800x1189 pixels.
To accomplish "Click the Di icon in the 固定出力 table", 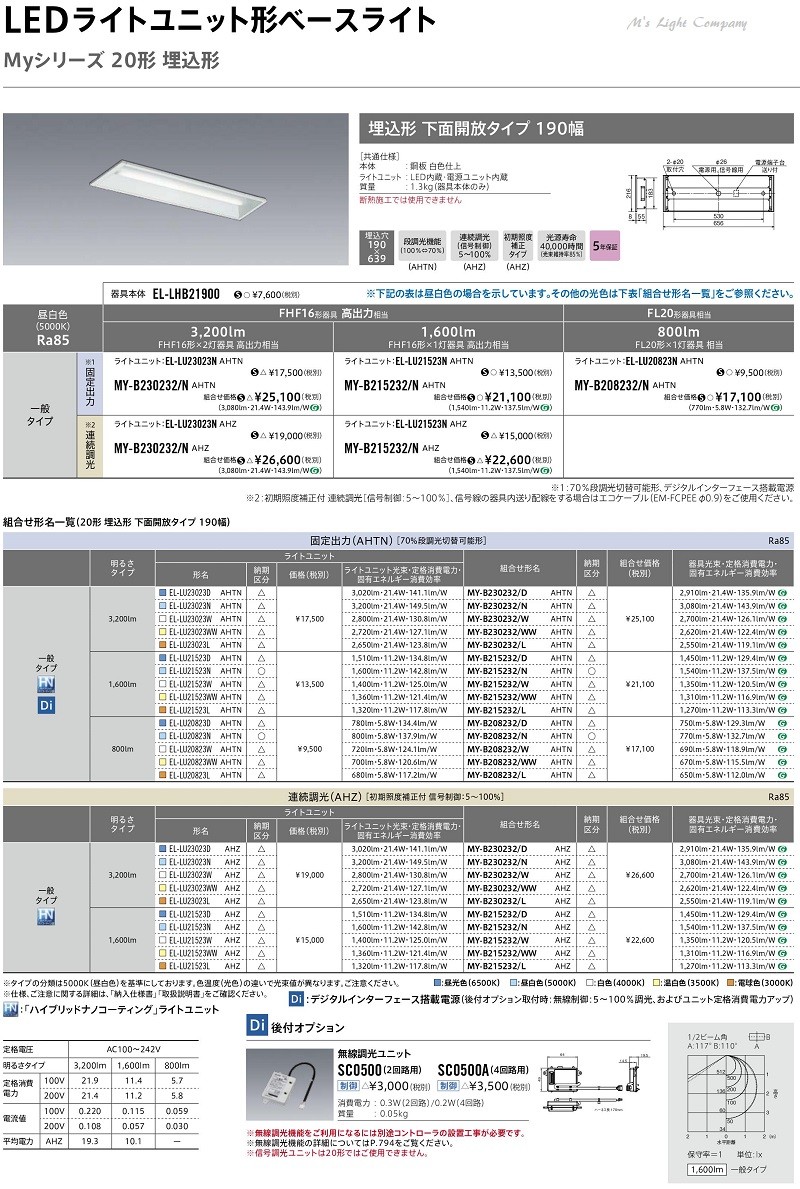I will coord(45,706).
